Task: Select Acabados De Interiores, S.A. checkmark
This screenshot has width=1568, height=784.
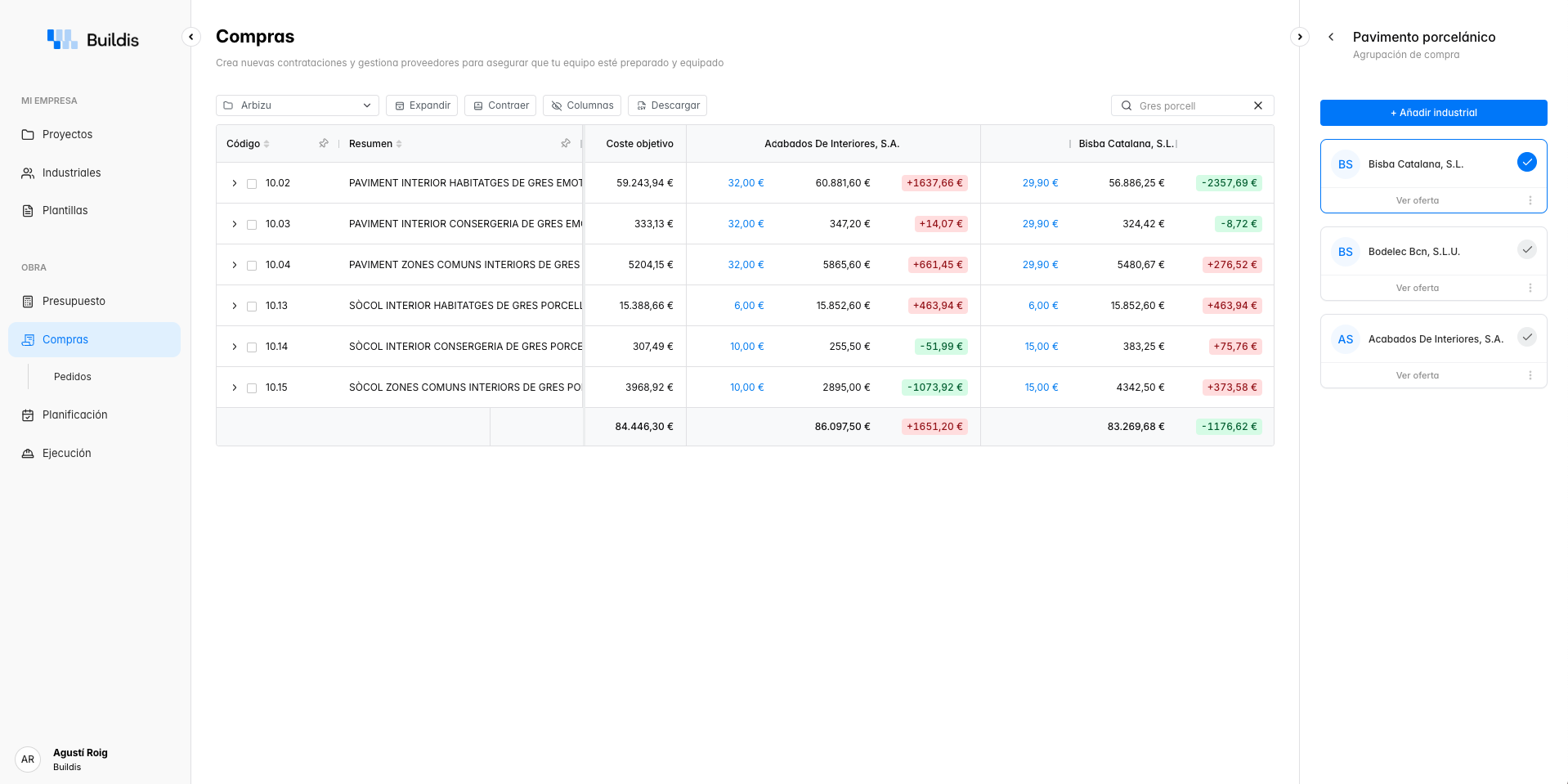Action: coord(1527,337)
